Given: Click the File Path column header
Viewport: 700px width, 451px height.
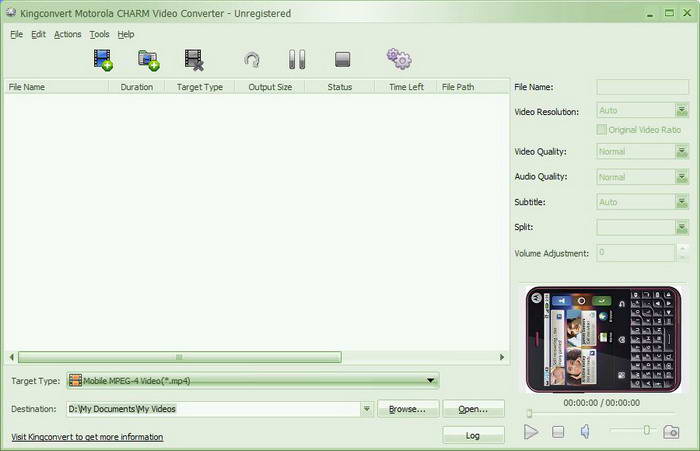Looking at the screenshot, I should coord(473,87).
